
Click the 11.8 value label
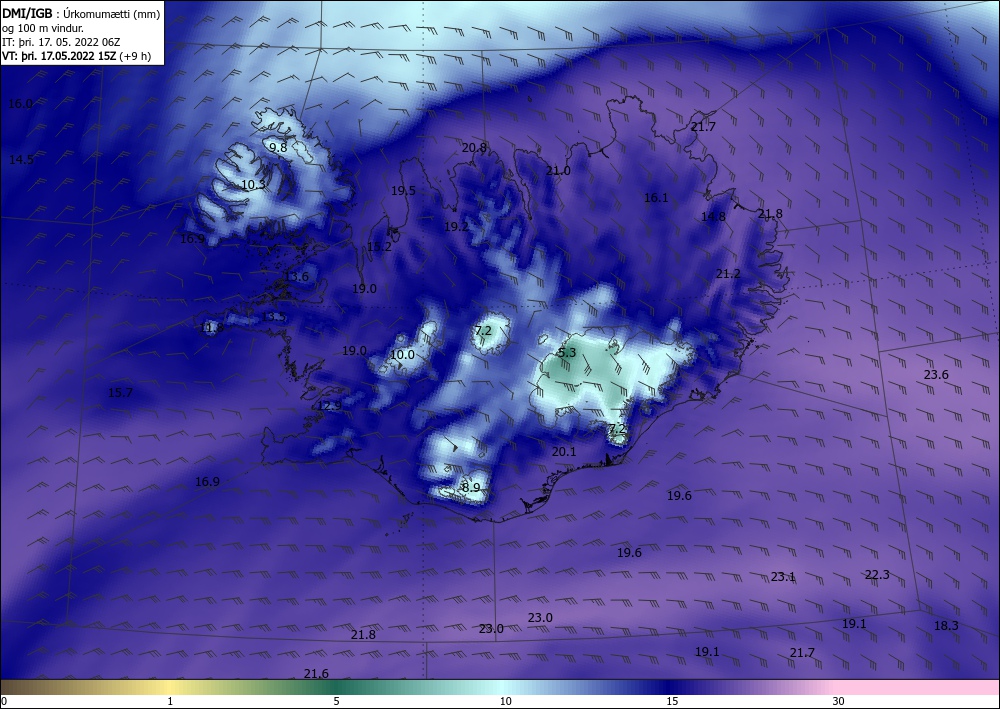click(212, 328)
